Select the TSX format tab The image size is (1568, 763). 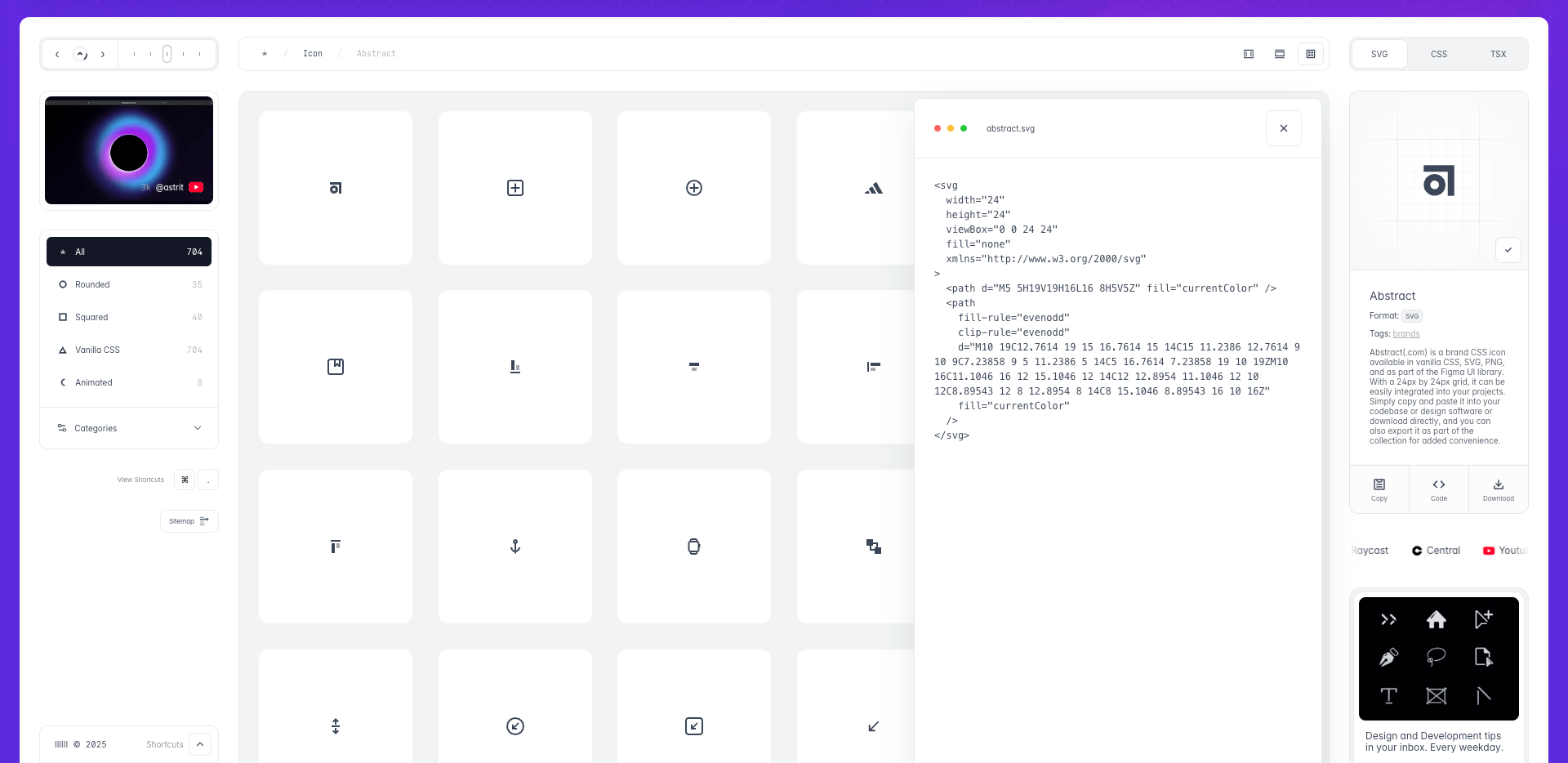point(1499,54)
